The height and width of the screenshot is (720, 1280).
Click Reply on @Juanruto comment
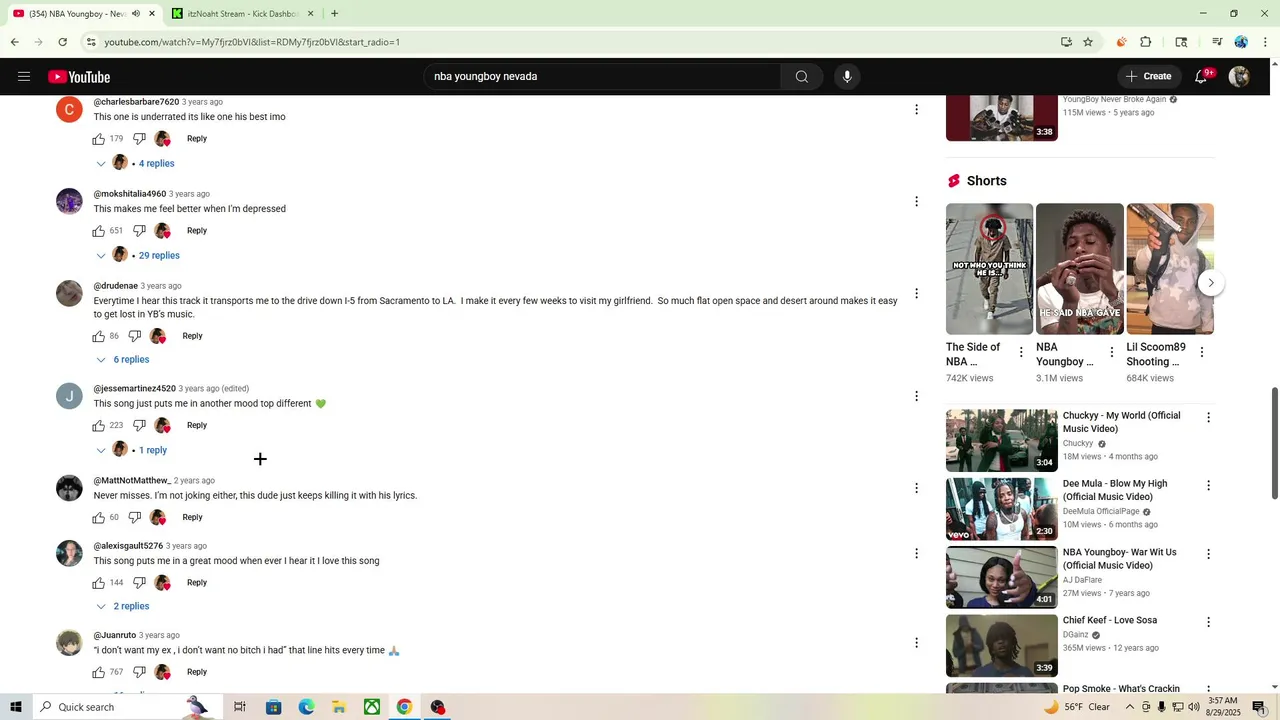(197, 672)
